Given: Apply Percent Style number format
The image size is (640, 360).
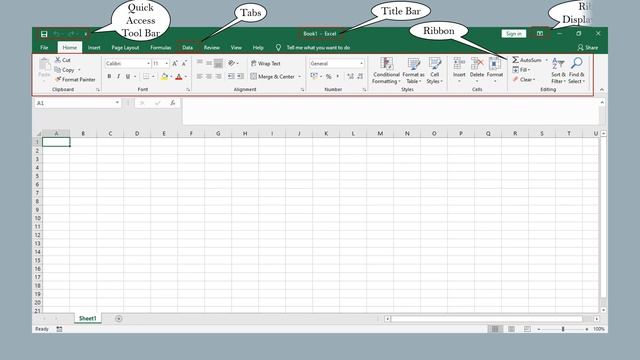Looking at the screenshot, I should click(x=329, y=76).
